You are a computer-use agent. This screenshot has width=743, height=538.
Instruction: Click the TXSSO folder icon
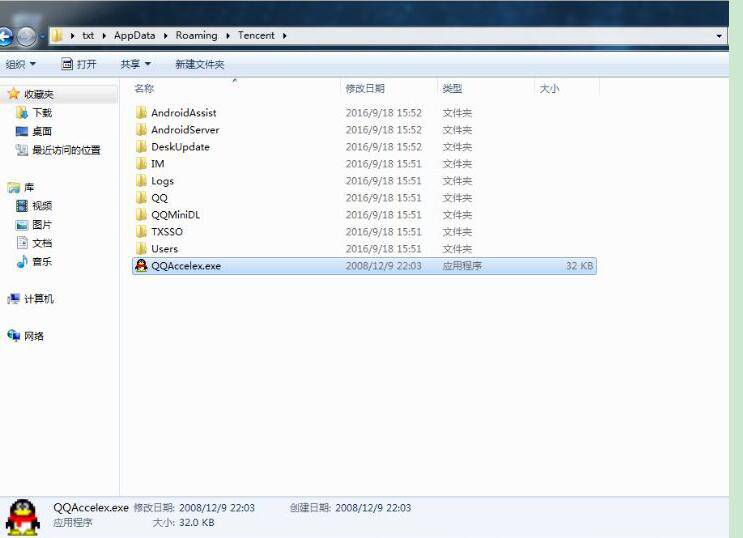[x=141, y=232]
